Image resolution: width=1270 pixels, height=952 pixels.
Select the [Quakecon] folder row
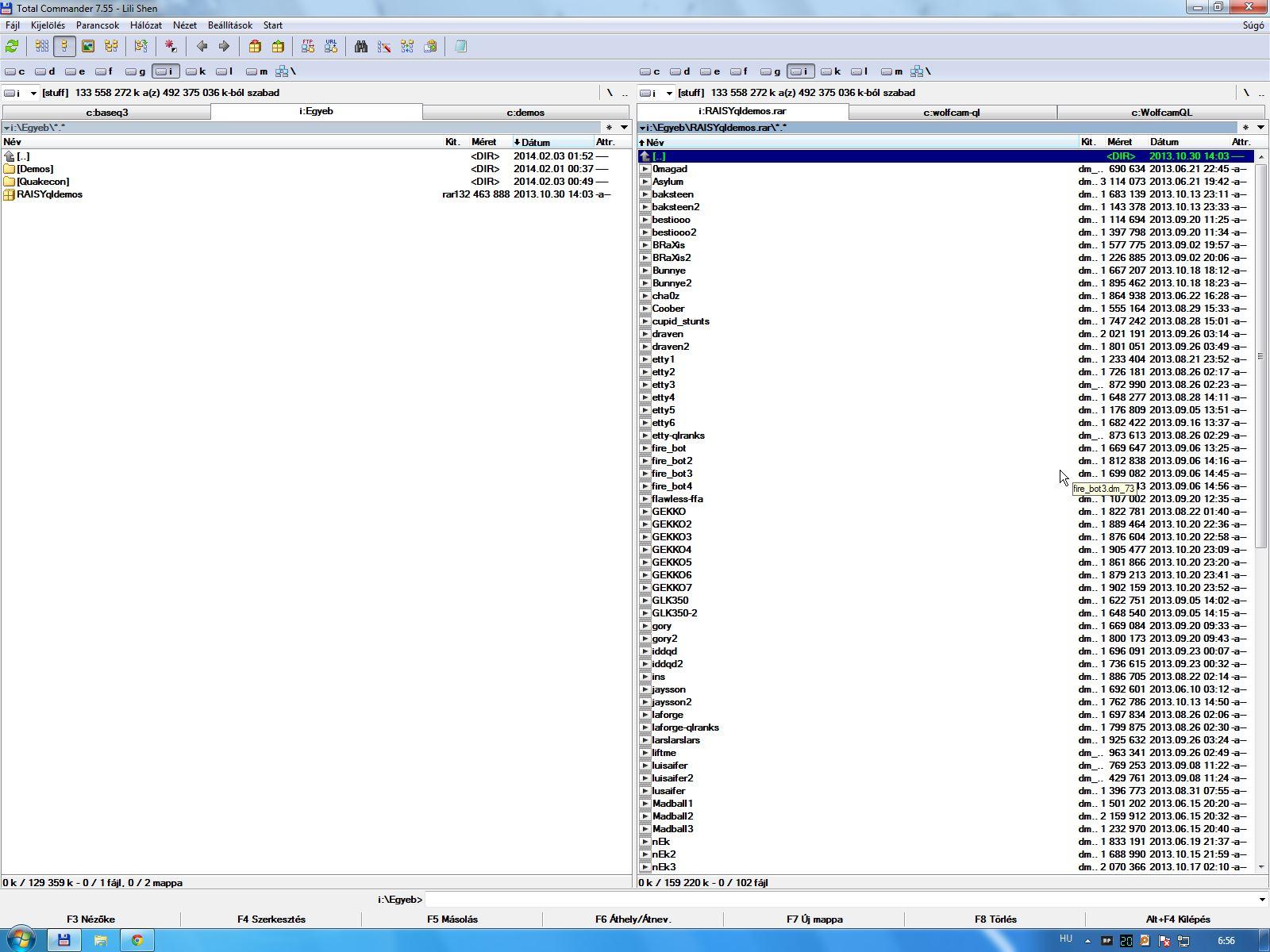click(x=306, y=182)
